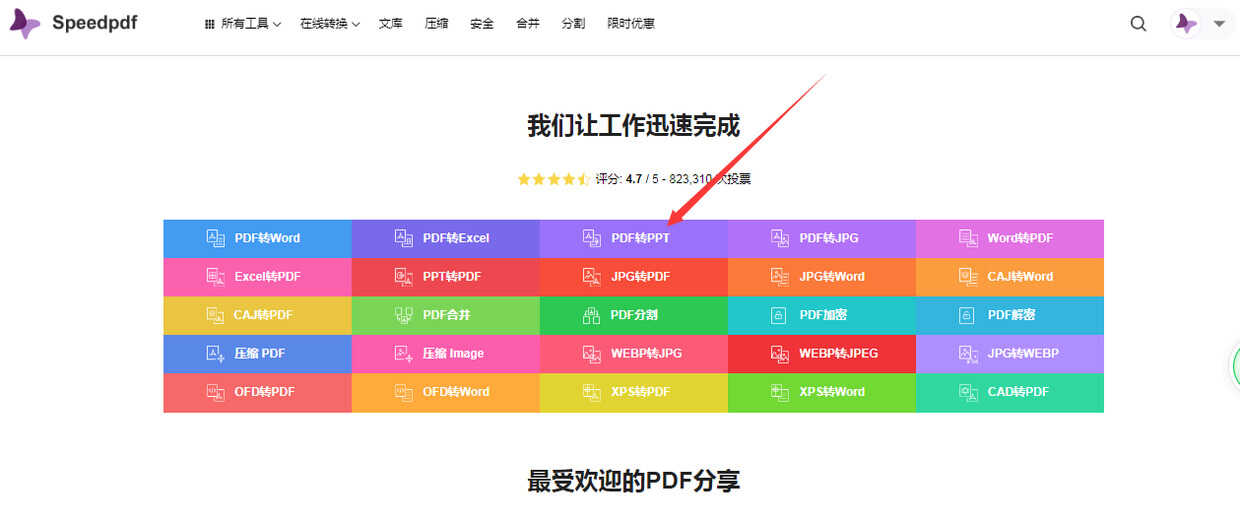Go to the 安全 menu item
This screenshot has width=1240, height=523.
tap(482, 24)
